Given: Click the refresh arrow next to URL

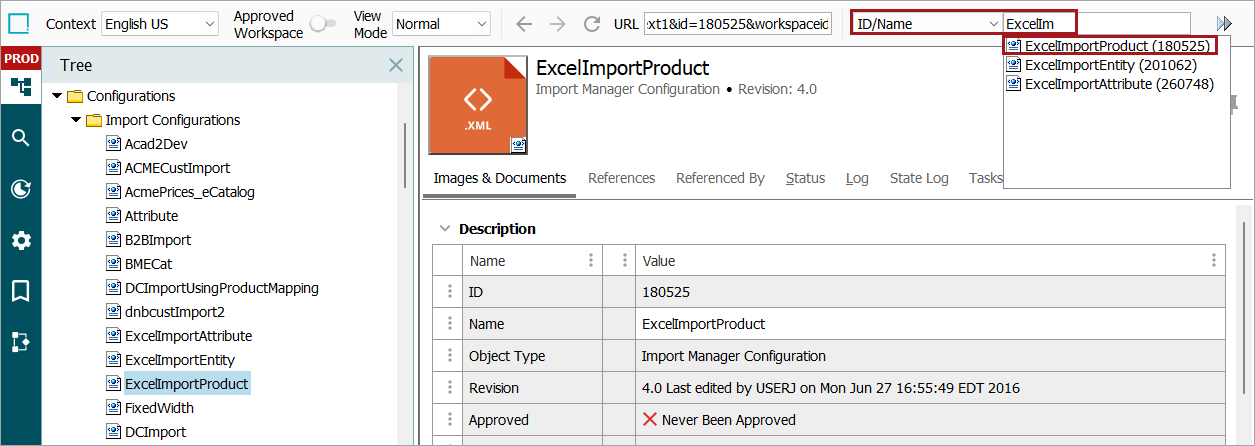Looking at the screenshot, I should pyautogui.click(x=592, y=24).
